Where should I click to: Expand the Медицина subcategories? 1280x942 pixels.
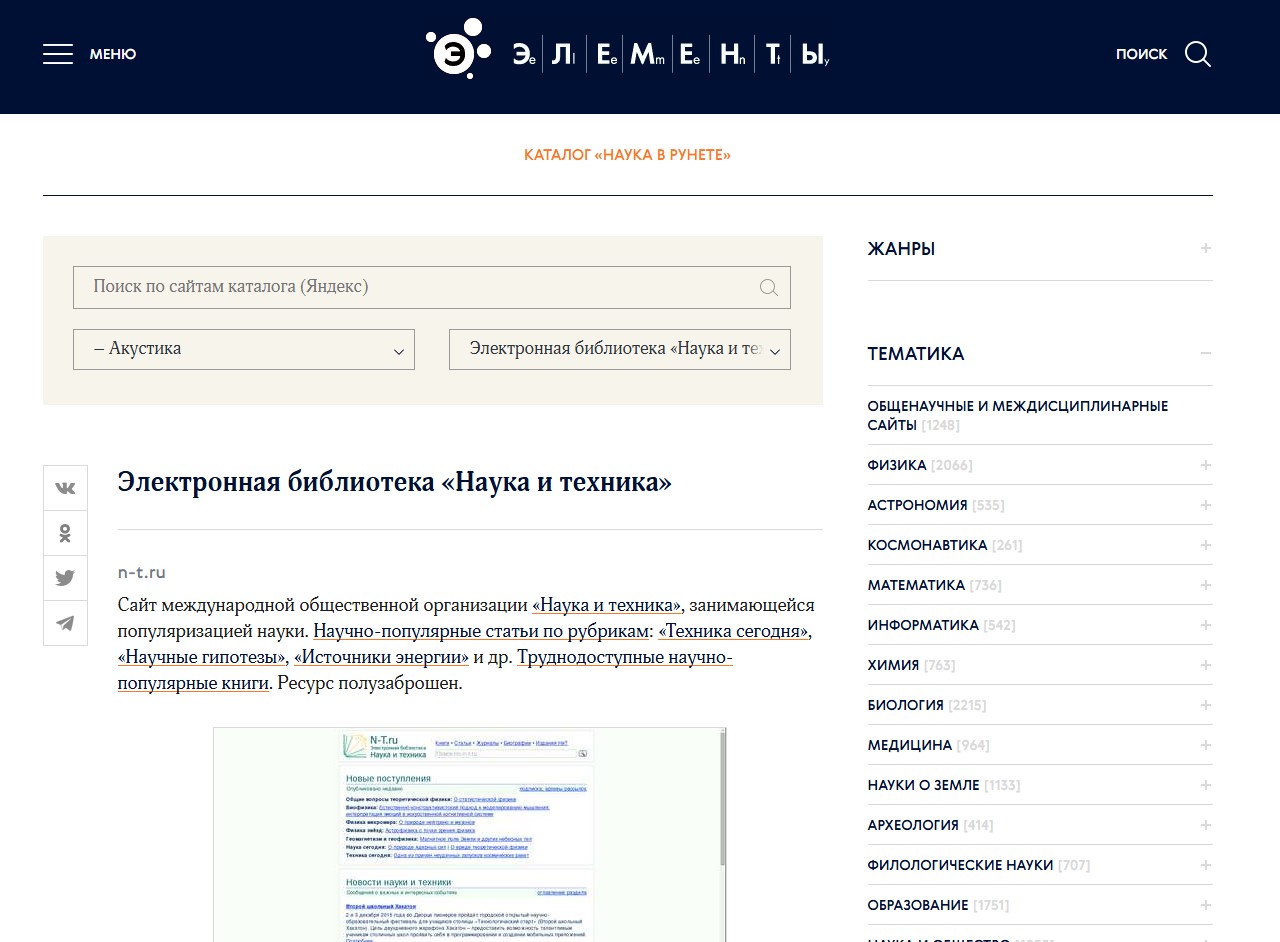[1206, 745]
